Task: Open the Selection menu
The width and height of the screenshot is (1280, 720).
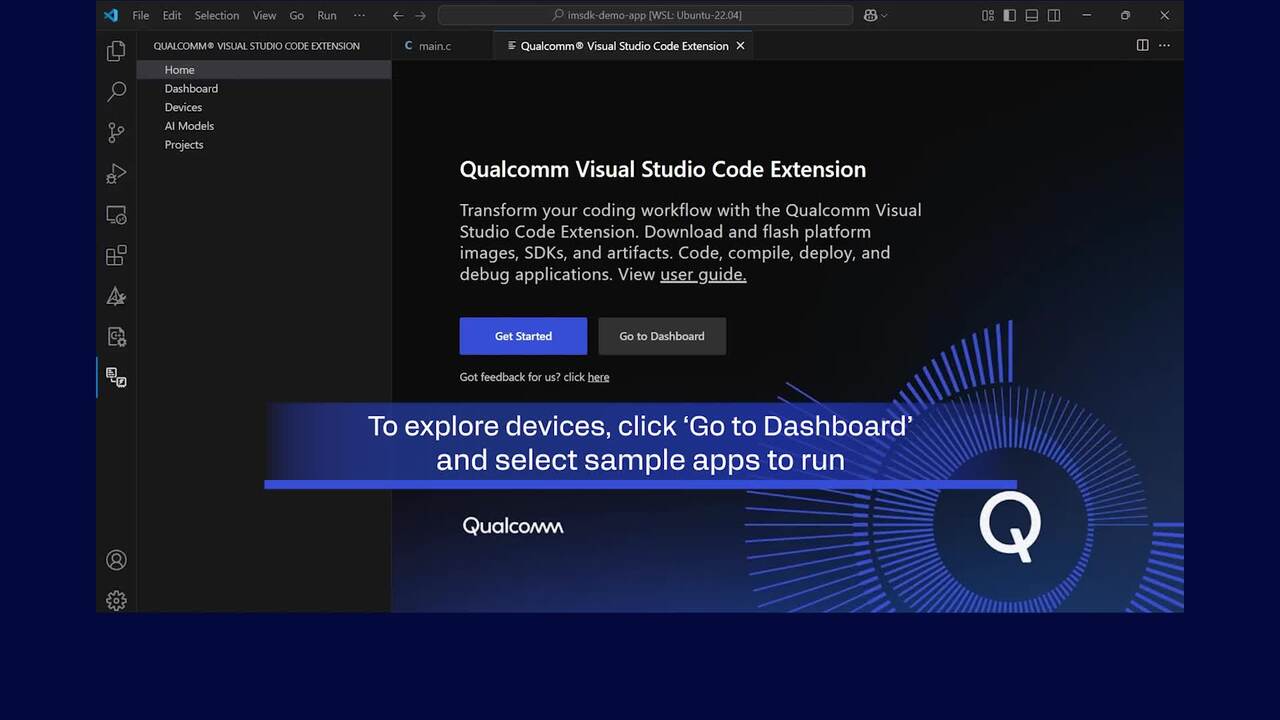Action: [217, 15]
